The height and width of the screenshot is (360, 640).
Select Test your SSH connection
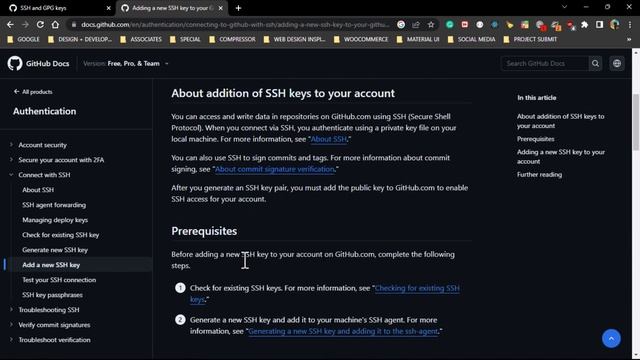pos(59,280)
